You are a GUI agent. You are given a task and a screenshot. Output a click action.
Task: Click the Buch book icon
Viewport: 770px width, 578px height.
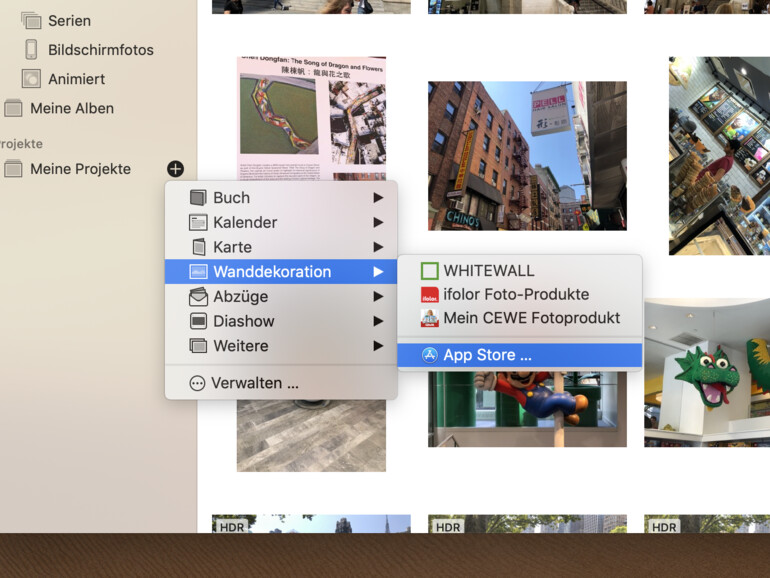(x=198, y=197)
